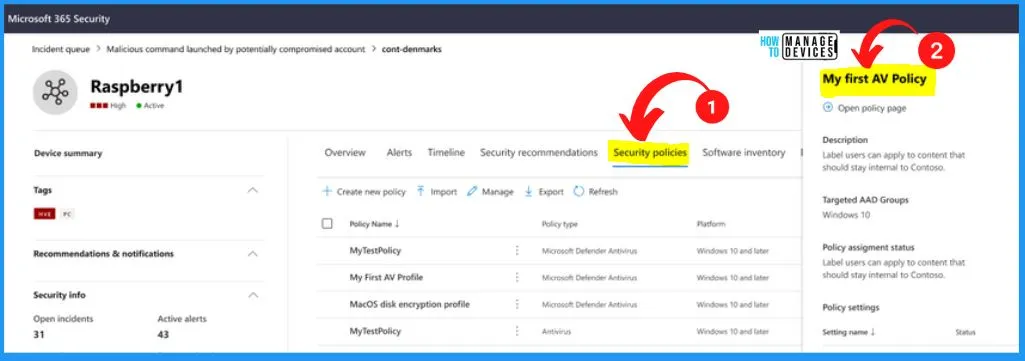Click the Policy type column header
This screenshot has height=361, width=1025.
560,224
